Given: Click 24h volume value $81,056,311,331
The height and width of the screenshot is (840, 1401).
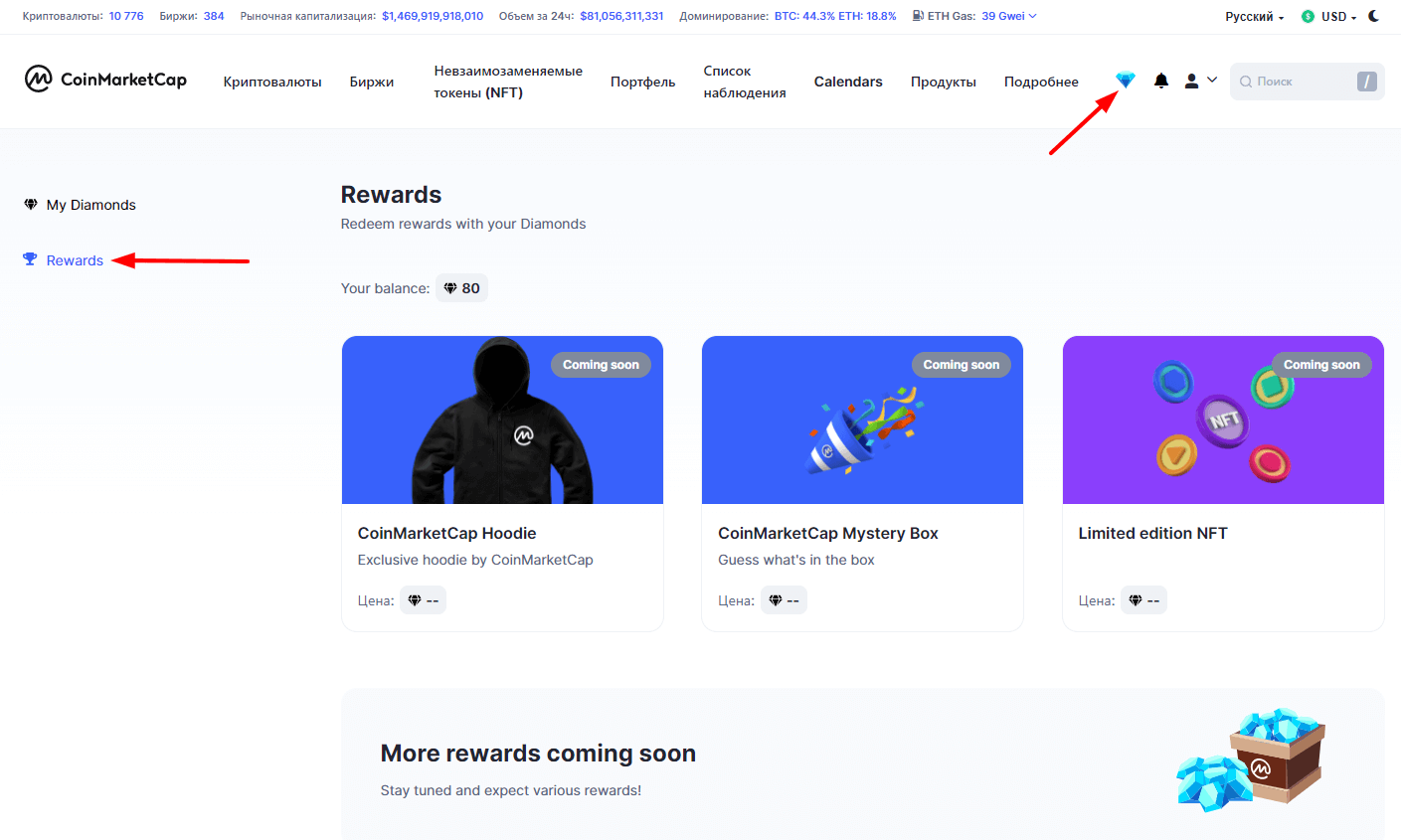Looking at the screenshot, I should pos(621,16).
